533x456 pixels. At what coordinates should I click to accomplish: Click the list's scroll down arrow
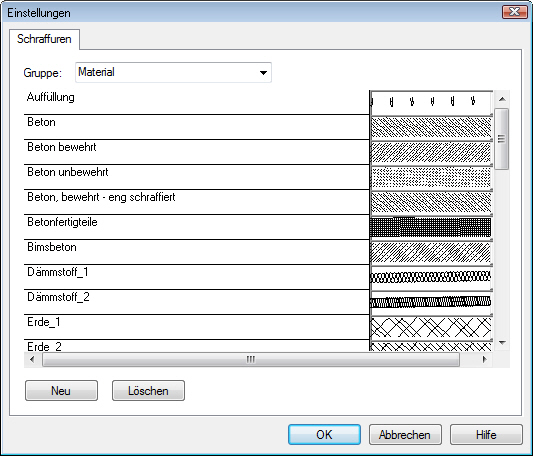click(502, 343)
